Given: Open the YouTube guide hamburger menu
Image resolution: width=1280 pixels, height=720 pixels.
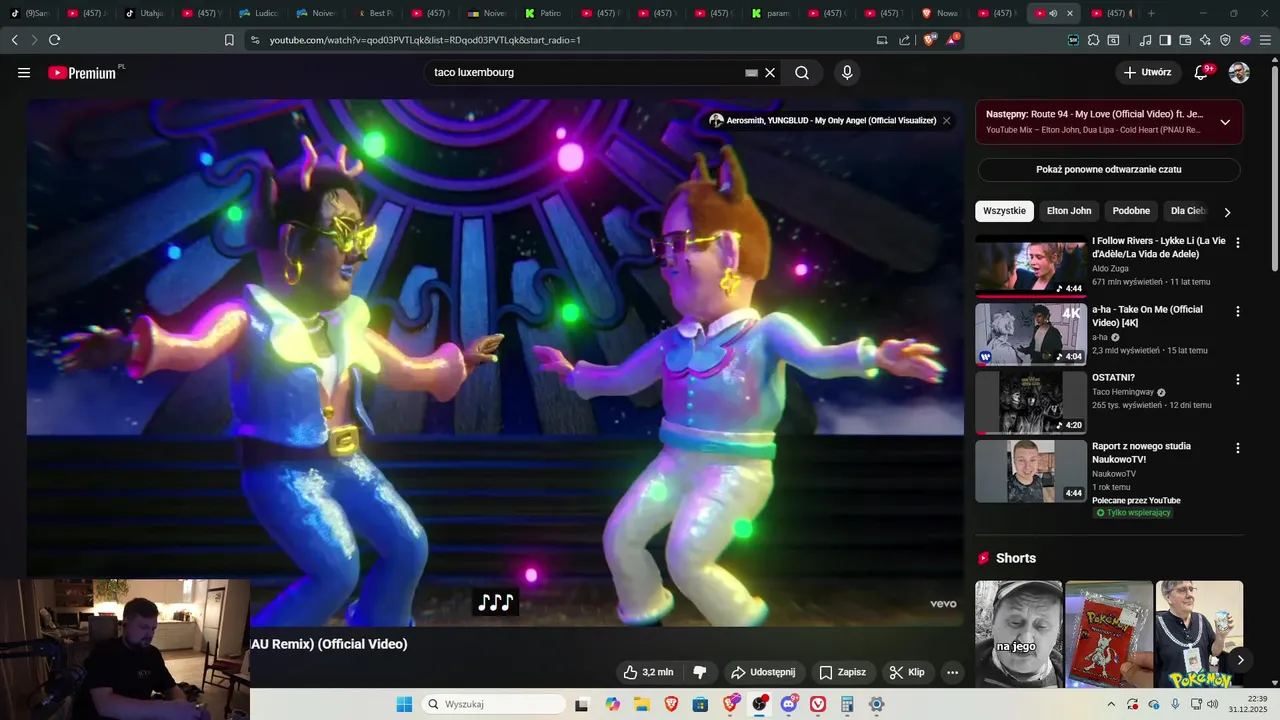Looking at the screenshot, I should pos(24,72).
